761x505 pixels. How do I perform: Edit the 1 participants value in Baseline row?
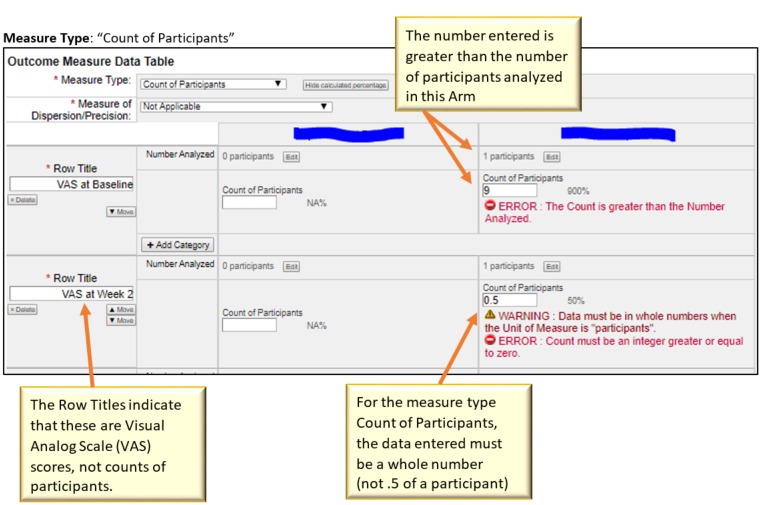551,157
